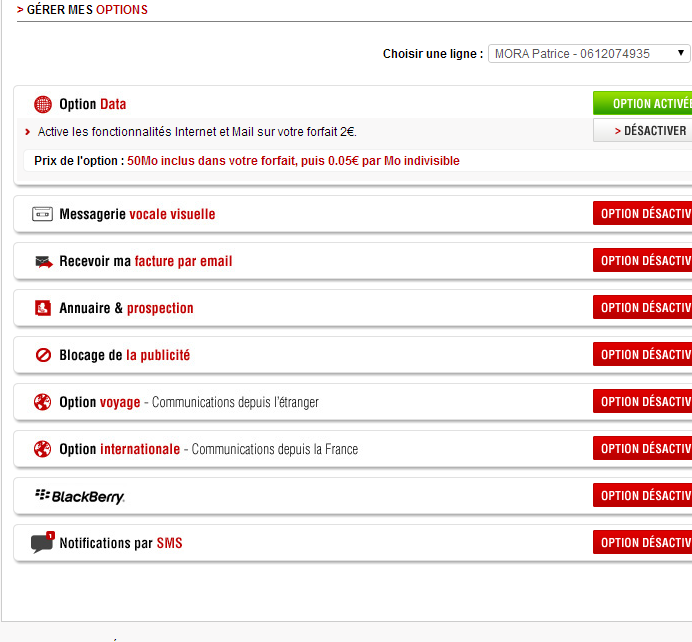Click the price text 50Mo inclus dans votre forfait

(293, 161)
